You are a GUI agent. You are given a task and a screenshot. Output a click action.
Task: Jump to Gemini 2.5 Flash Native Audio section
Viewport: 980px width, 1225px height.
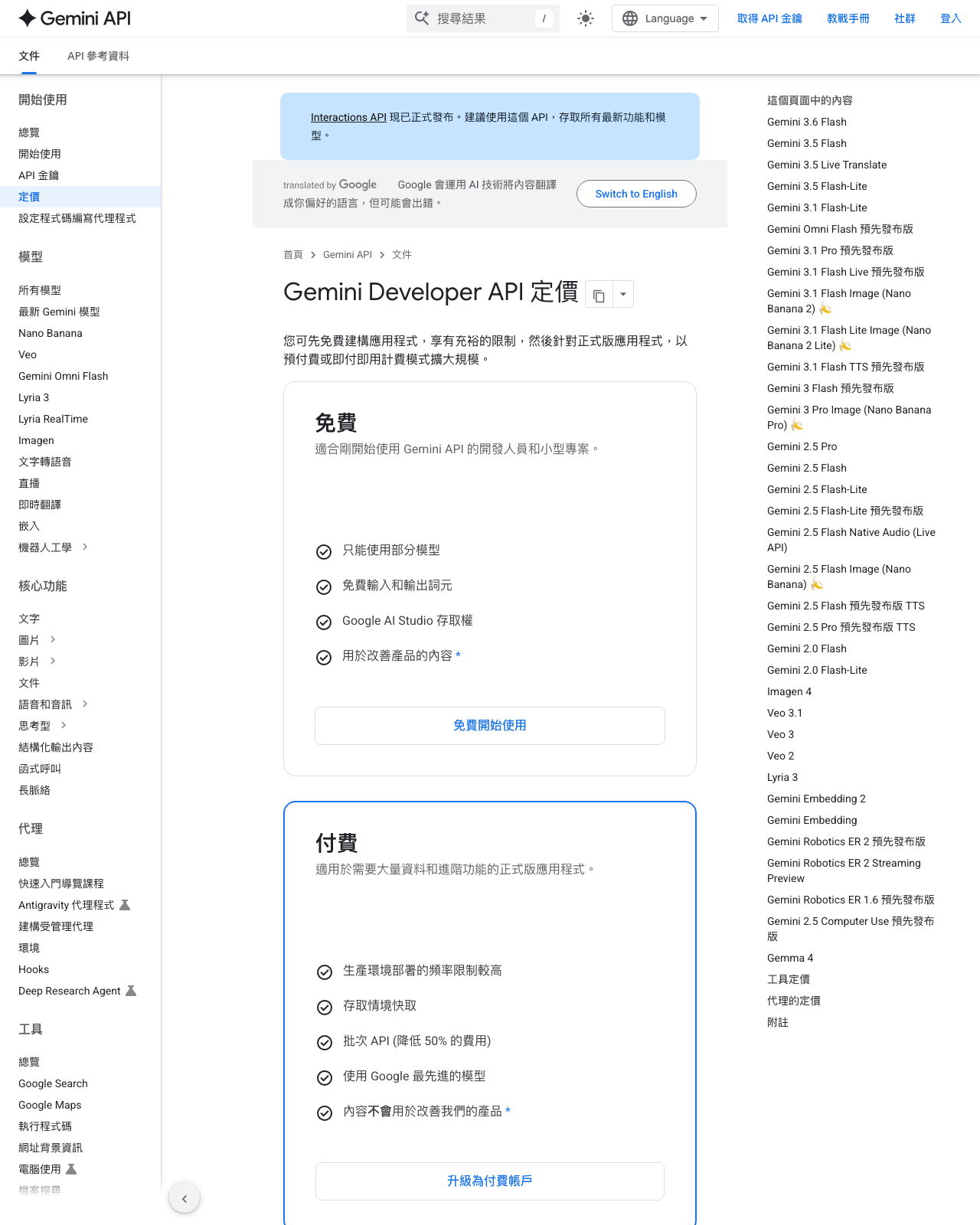pos(851,540)
